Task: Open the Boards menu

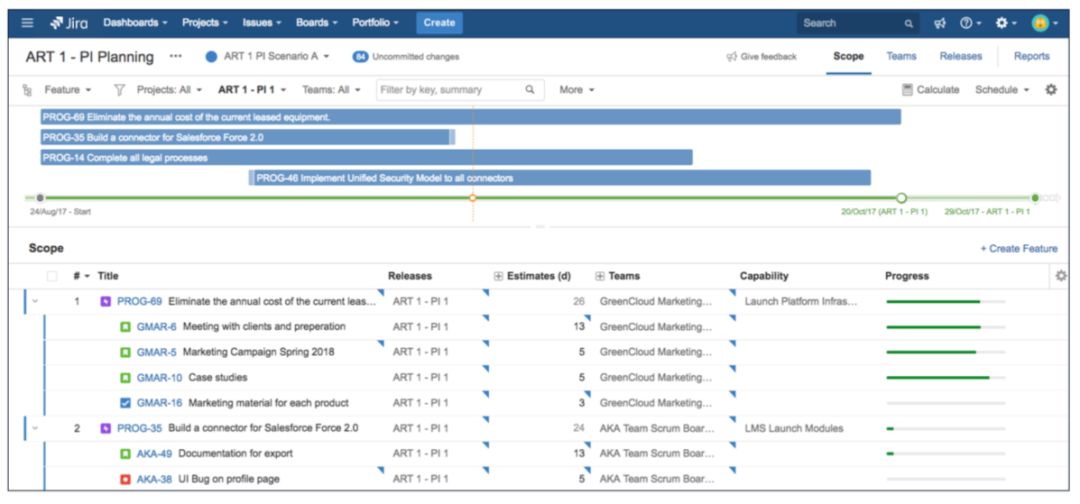Action: coord(316,23)
